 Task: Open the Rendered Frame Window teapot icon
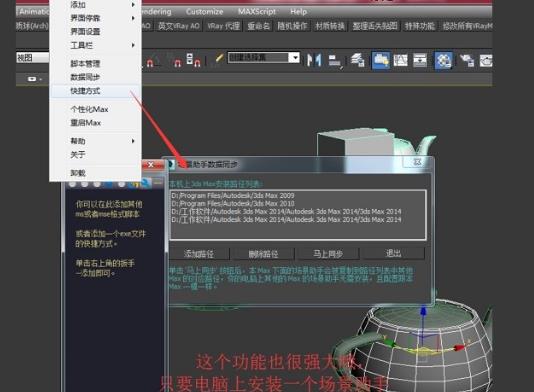click(x=486, y=61)
